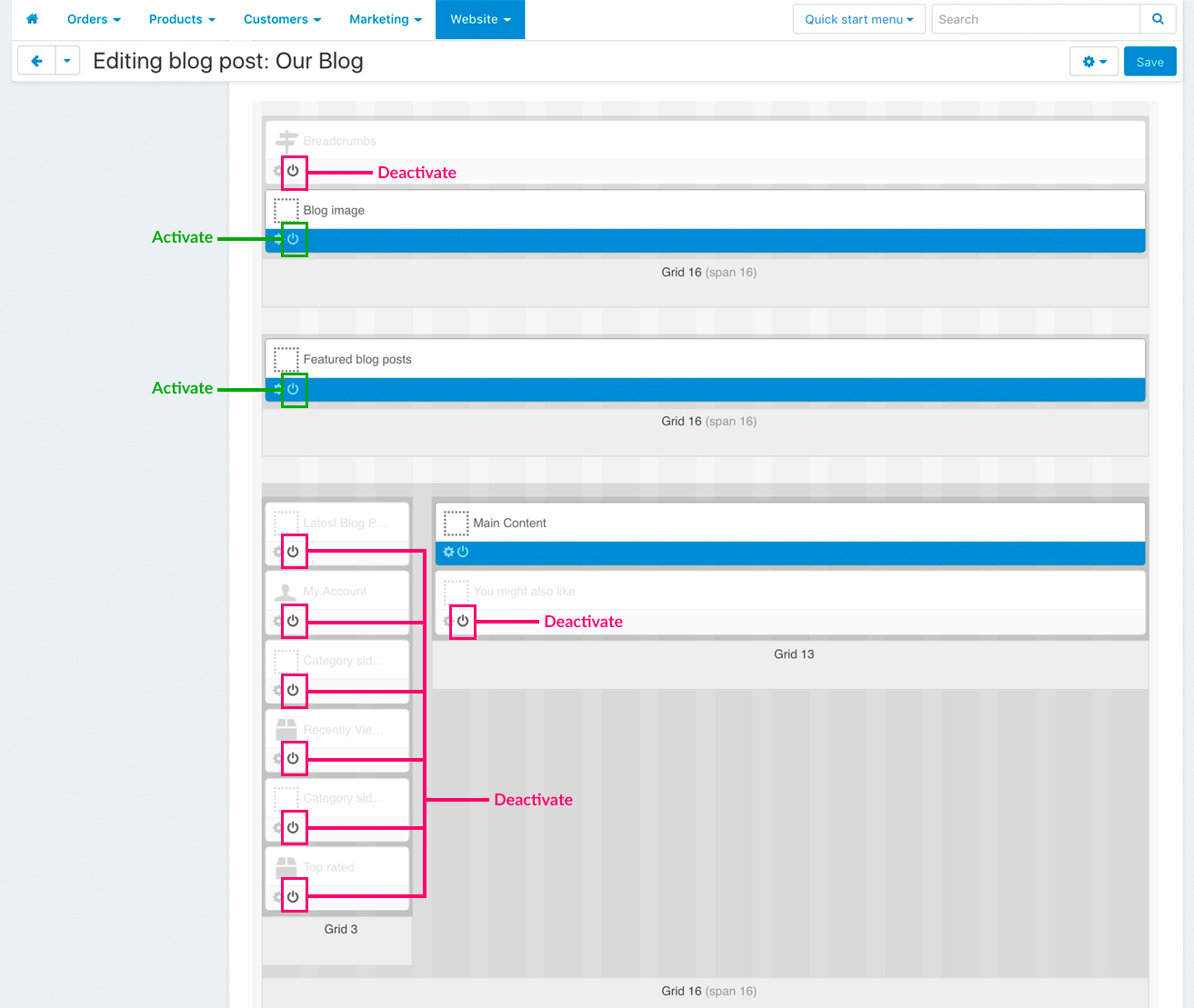Image resolution: width=1194 pixels, height=1008 pixels.
Task: Open settings gear of Top rated block
Action: [x=277, y=897]
